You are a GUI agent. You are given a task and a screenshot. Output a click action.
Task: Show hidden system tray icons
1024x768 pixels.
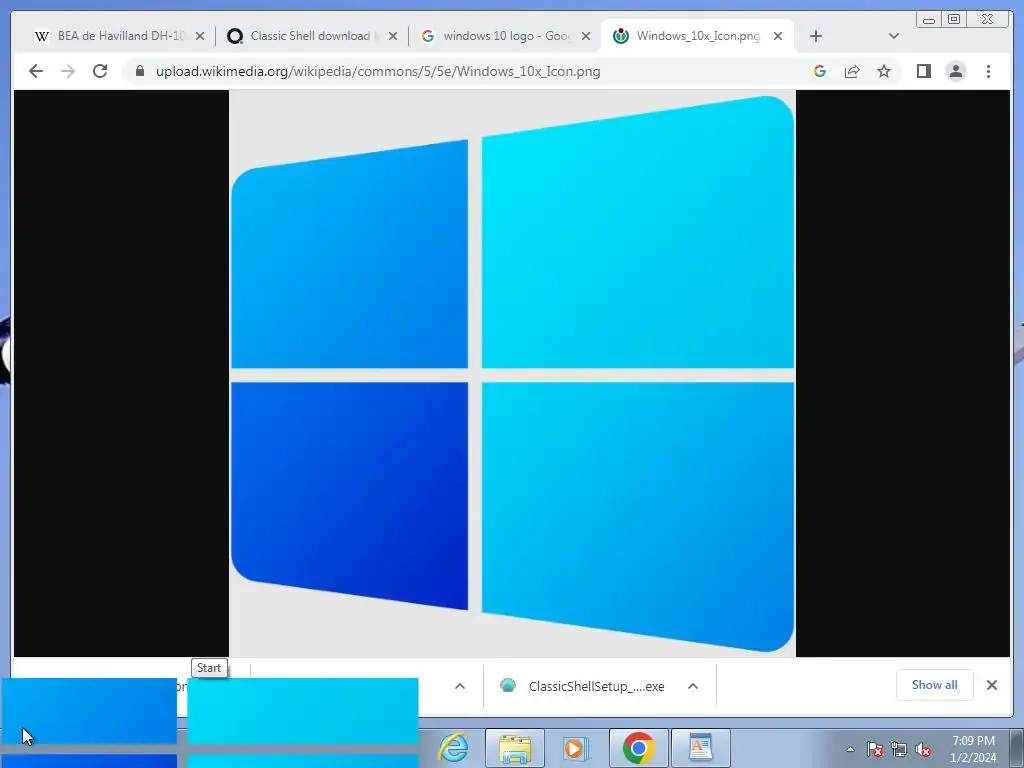click(x=850, y=749)
